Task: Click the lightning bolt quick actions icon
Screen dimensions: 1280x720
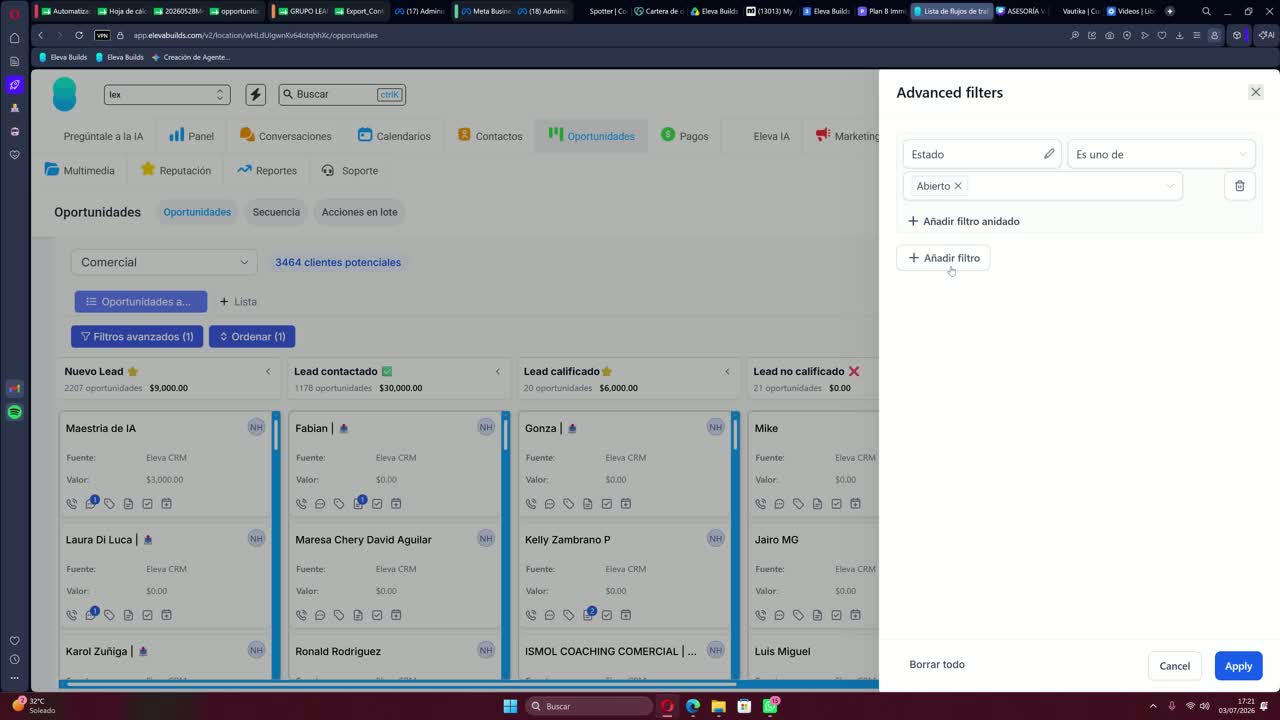Action: [x=255, y=94]
